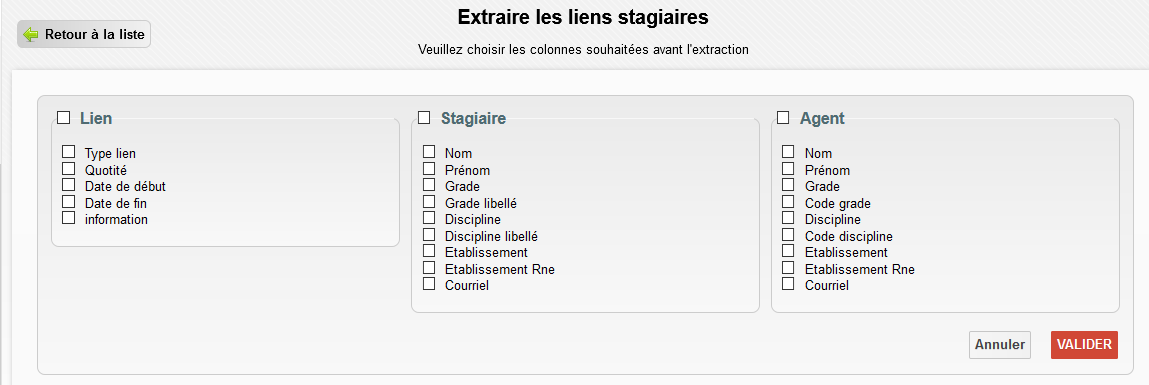Enable the Type lien column
This screenshot has height=385, width=1149.
pos(68,152)
